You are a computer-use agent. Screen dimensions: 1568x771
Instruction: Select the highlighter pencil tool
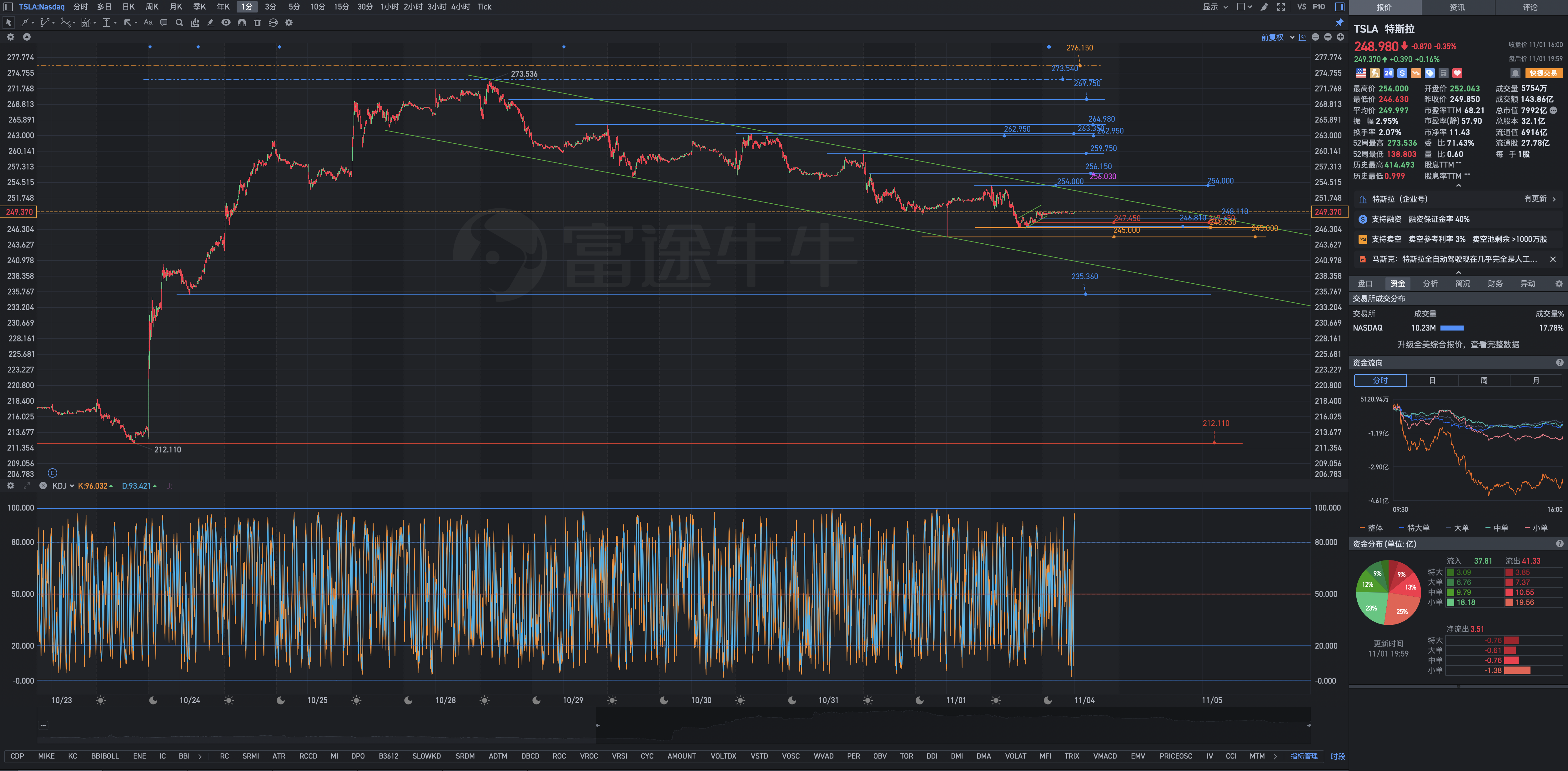pyautogui.click(x=211, y=22)
